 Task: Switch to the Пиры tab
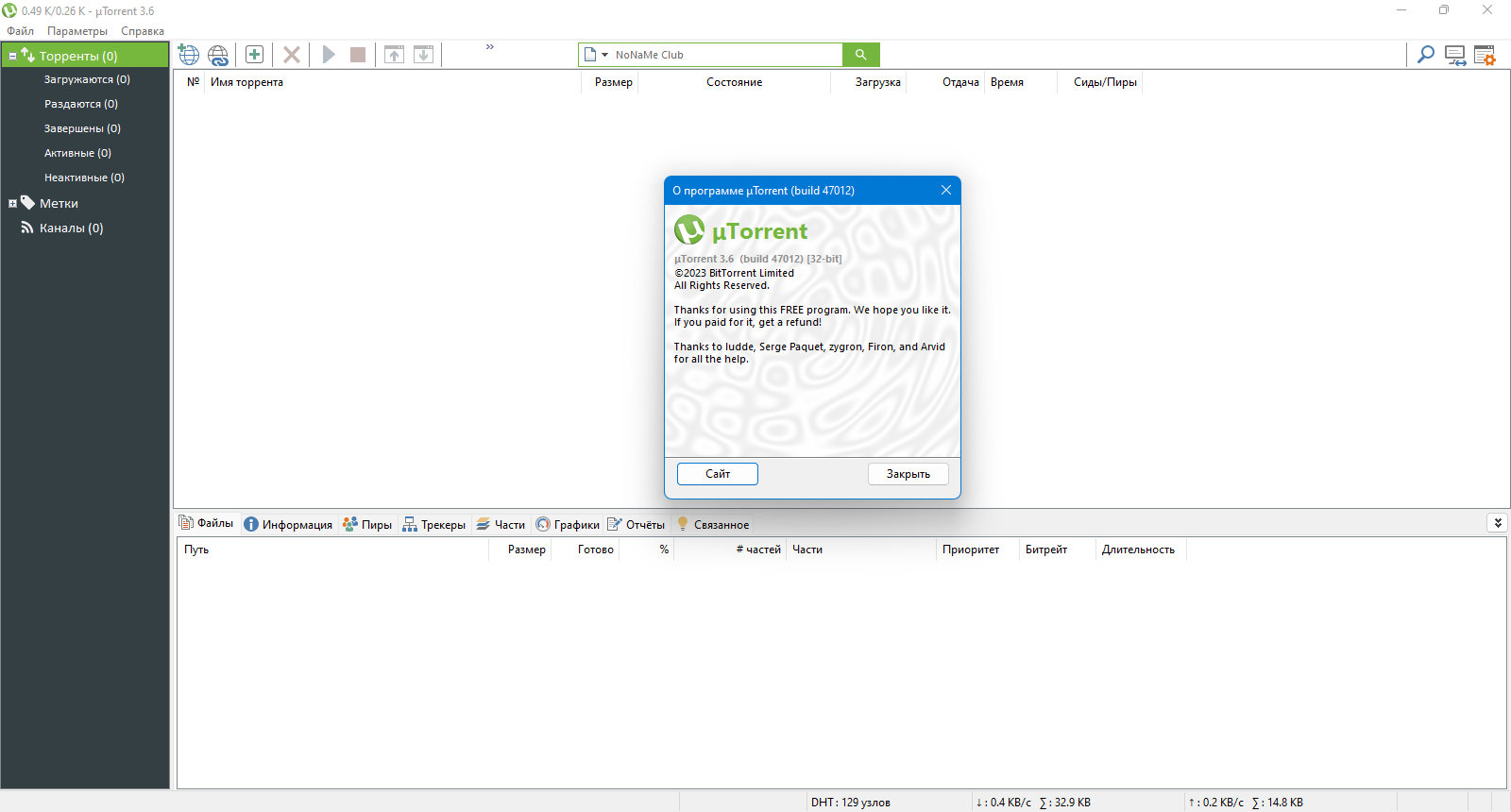(x=367, y=525)
